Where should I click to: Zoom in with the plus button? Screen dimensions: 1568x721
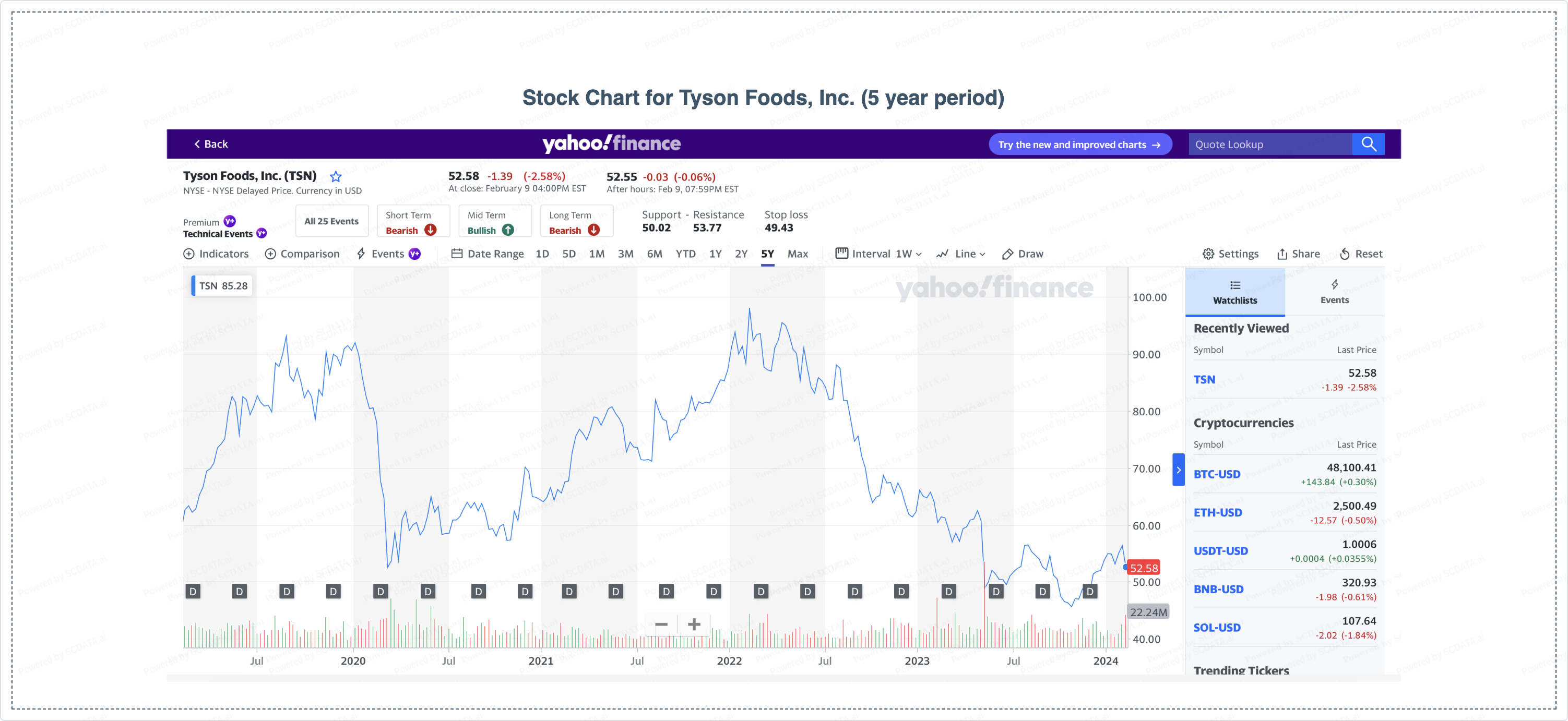click(694, 624)
